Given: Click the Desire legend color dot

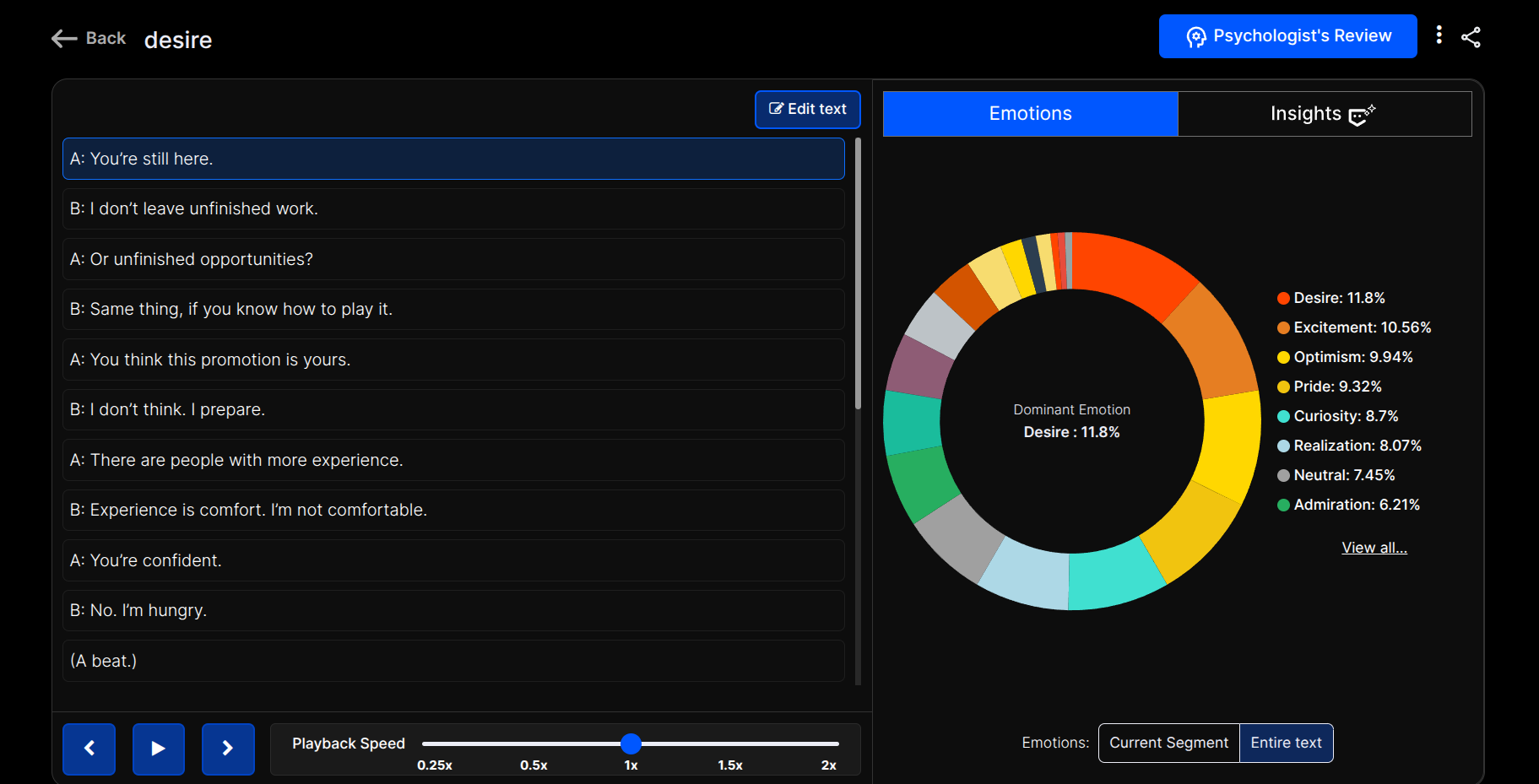Looking at the screenshot, I should (1283, 298).
